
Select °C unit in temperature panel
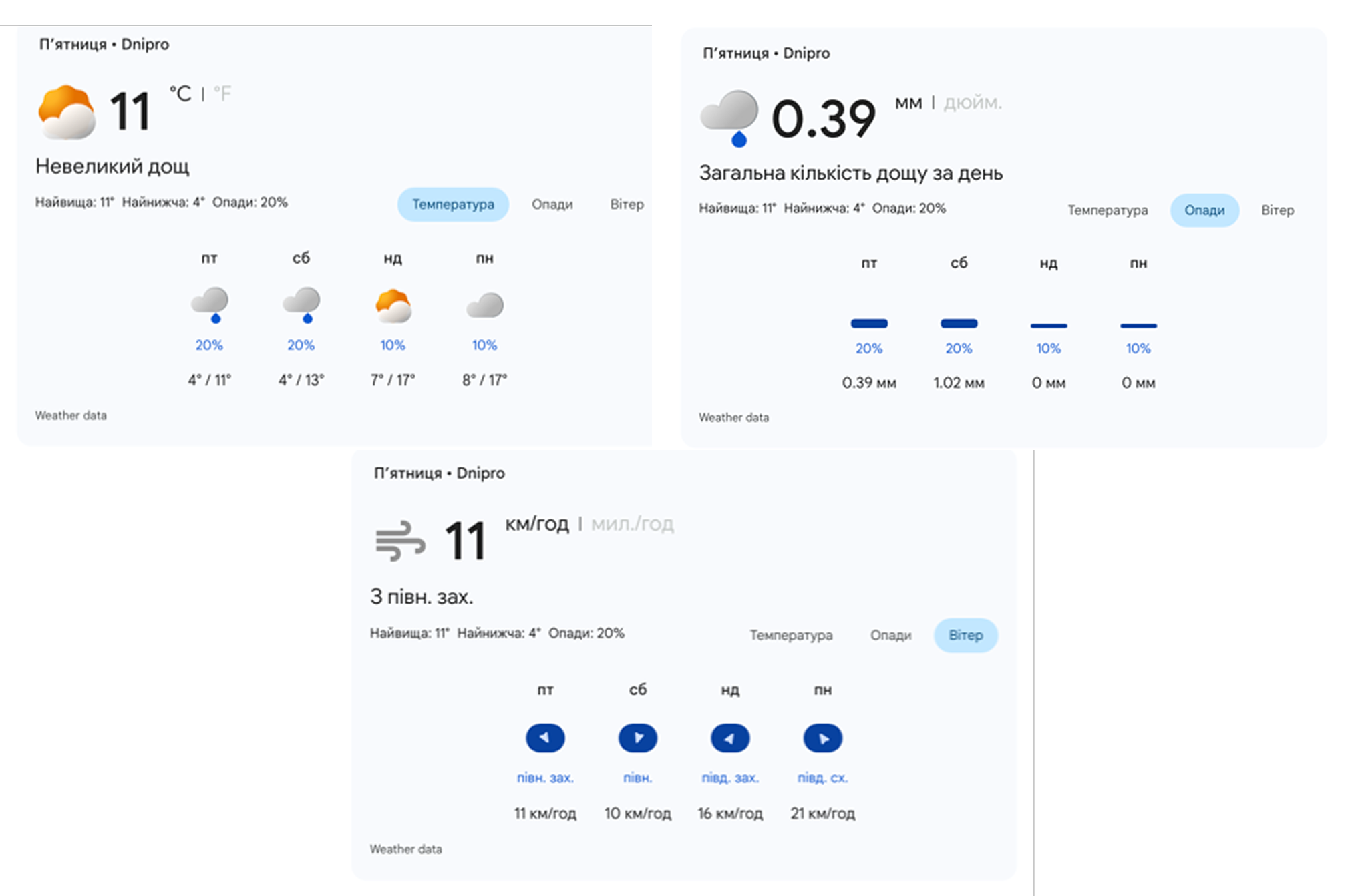(180, 93)
